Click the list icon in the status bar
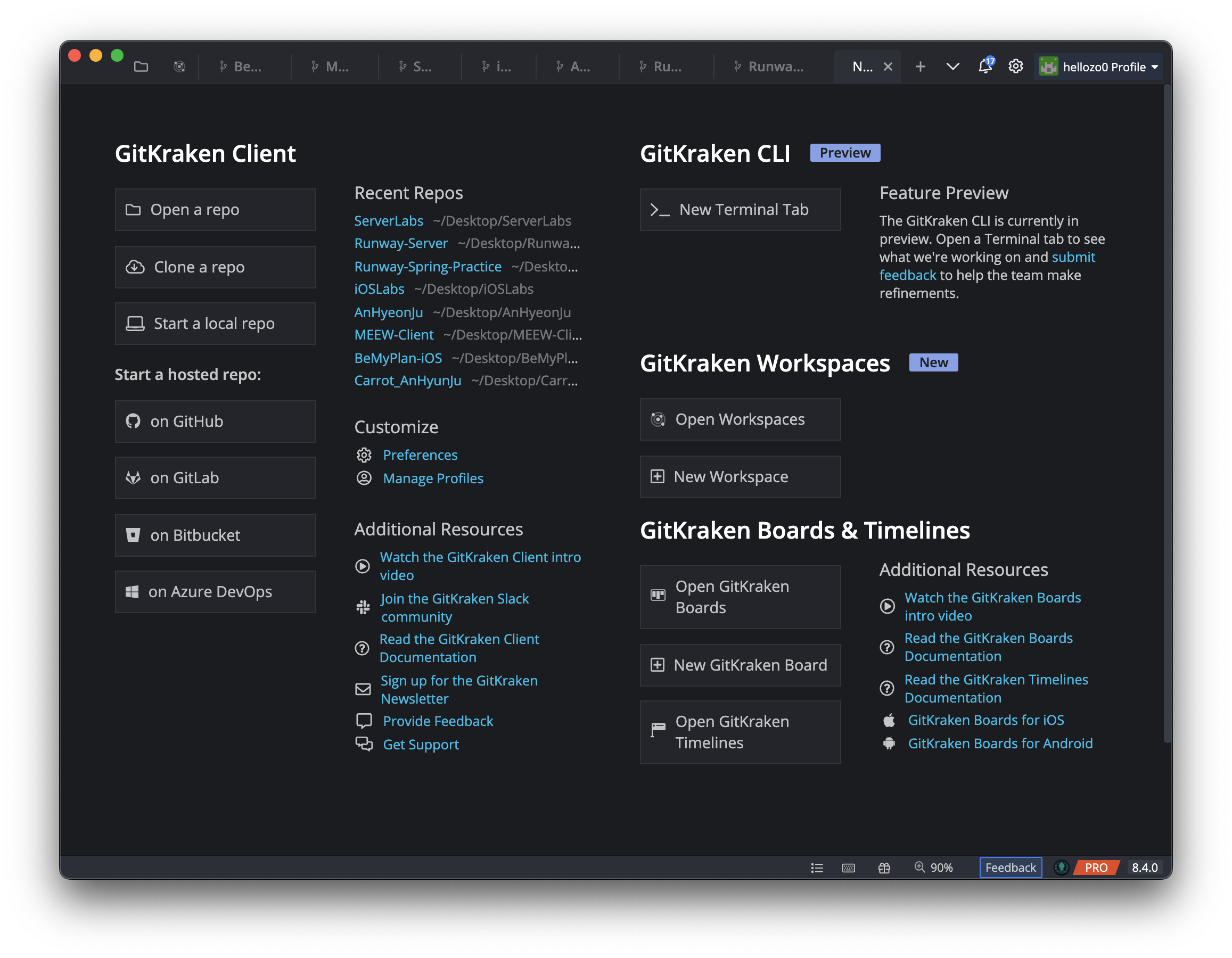Viewport: 1232px width, 958px height. coord(817,868)
